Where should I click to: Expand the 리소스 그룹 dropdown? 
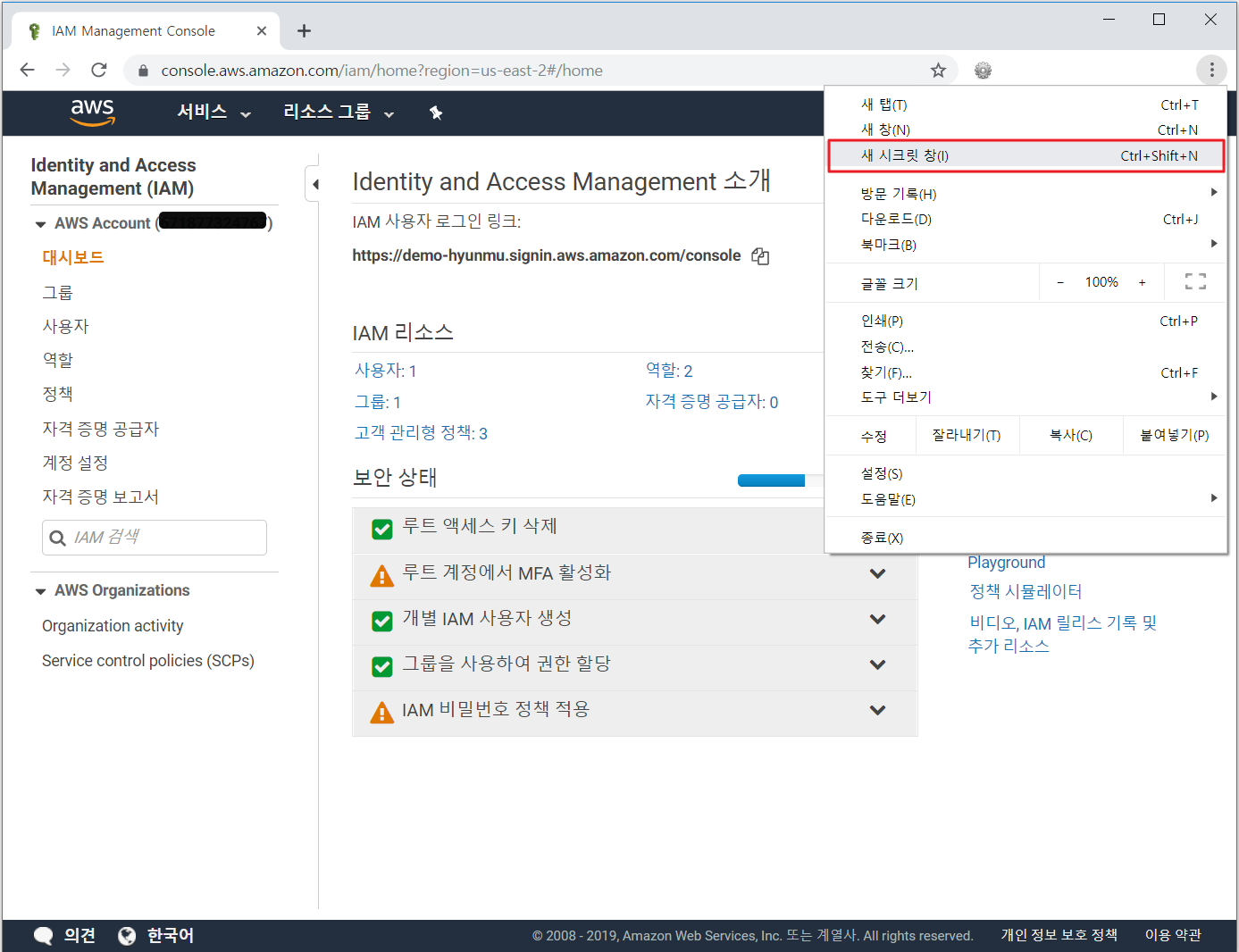click(339, 113)
